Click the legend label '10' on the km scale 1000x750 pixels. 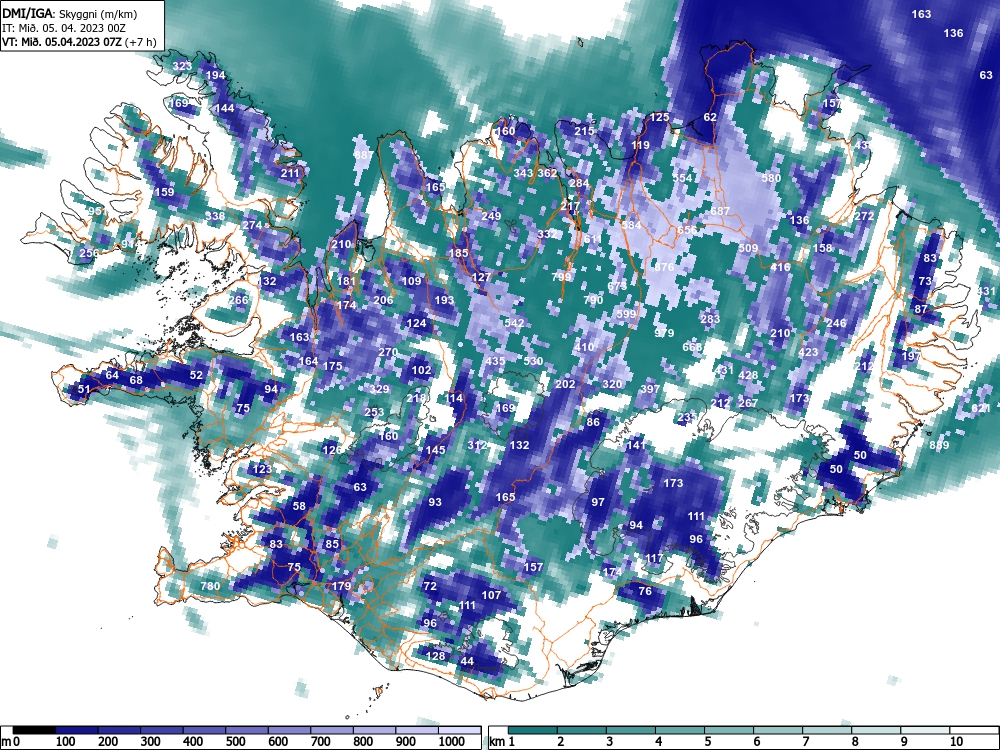(955, 742)
